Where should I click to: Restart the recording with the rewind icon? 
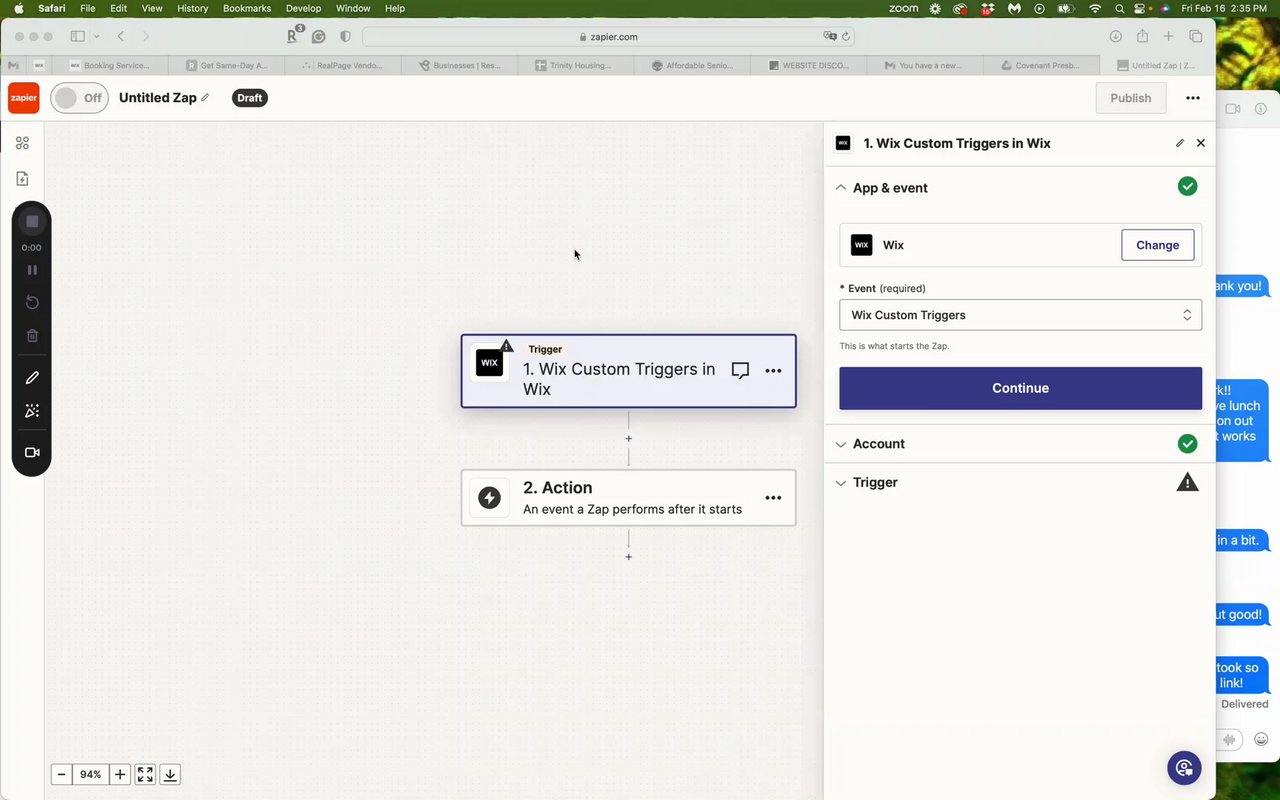(32, 302)
